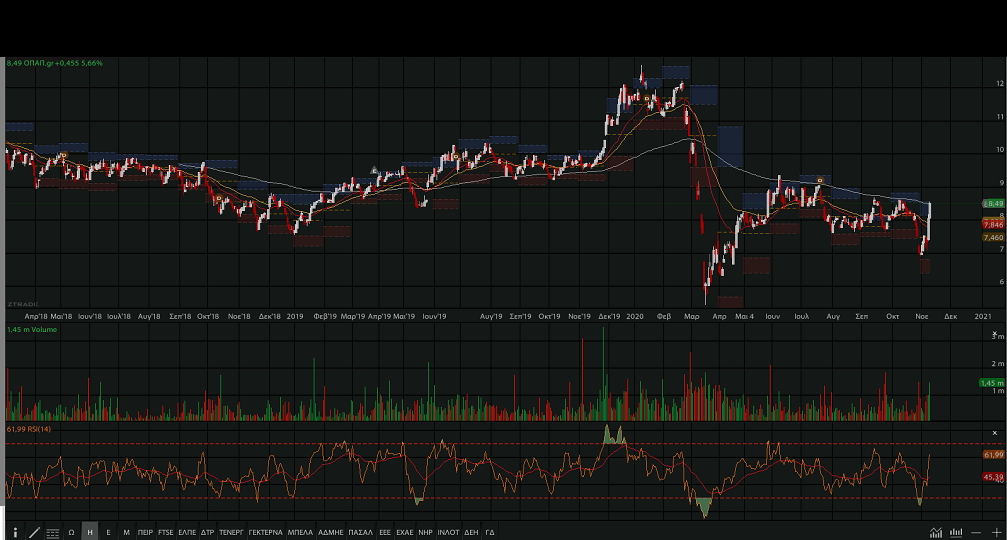
Task: Close the RSI(14) indicator panel
Action: 994,434
